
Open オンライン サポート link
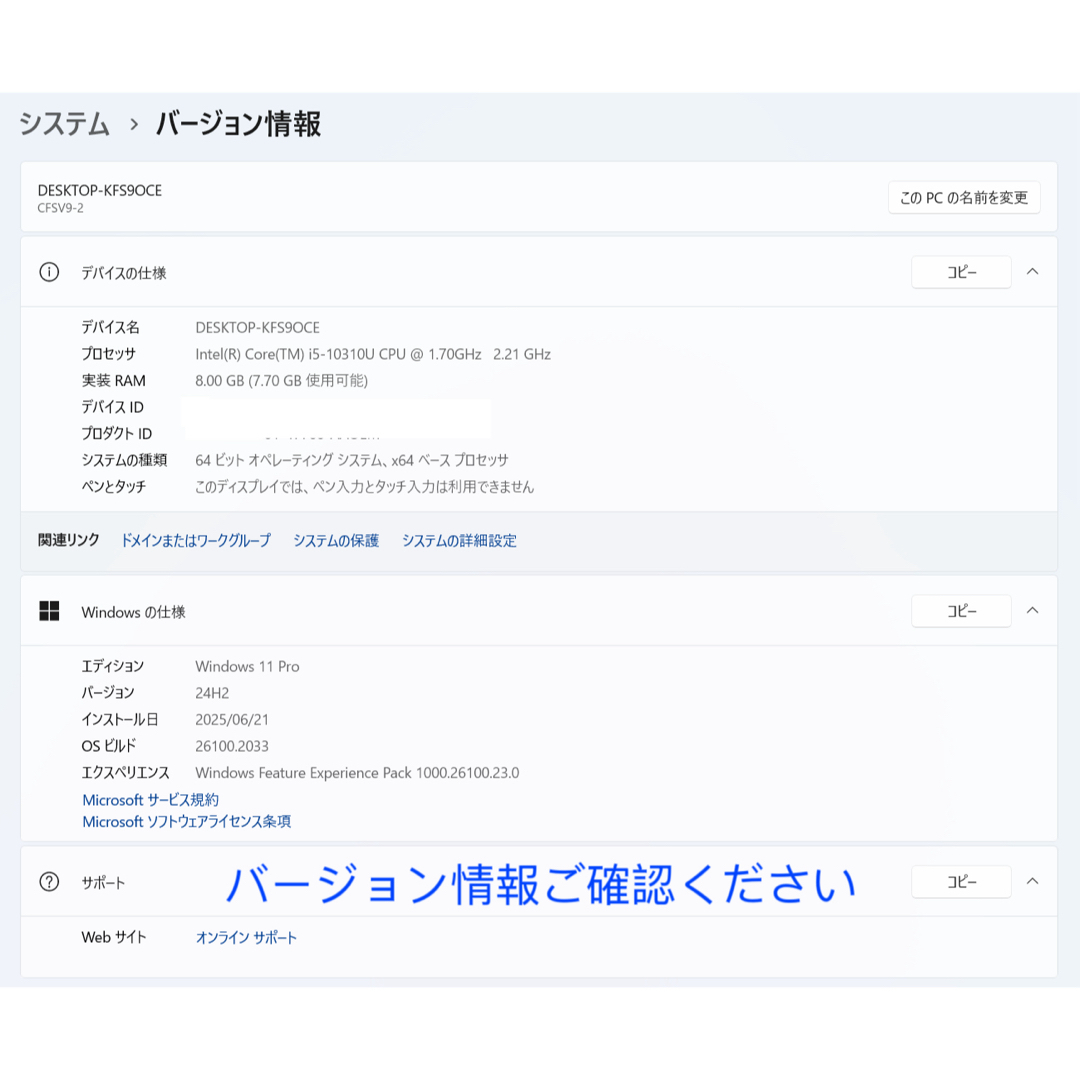click(x=246, y=937)
